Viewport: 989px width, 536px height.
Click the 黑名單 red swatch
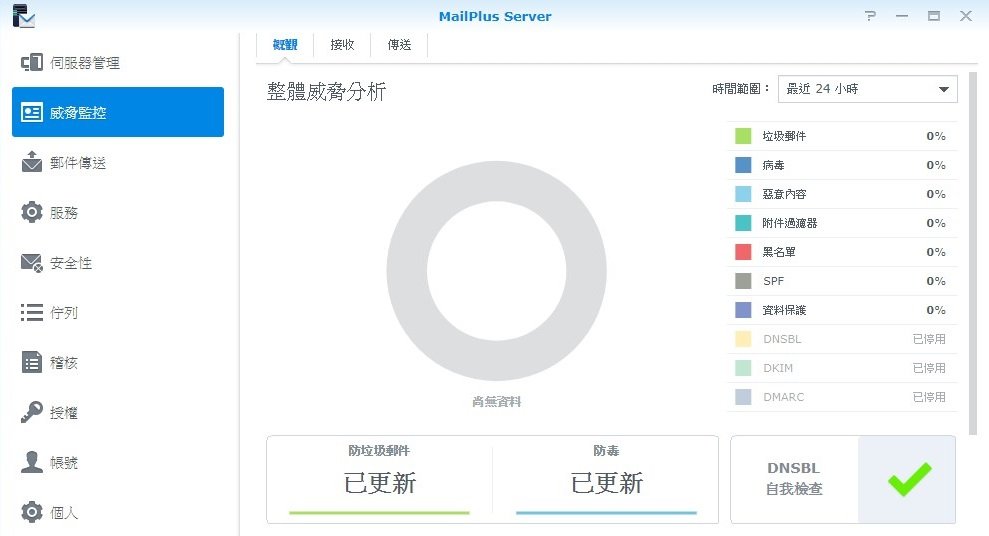click(x=743, y=252)
